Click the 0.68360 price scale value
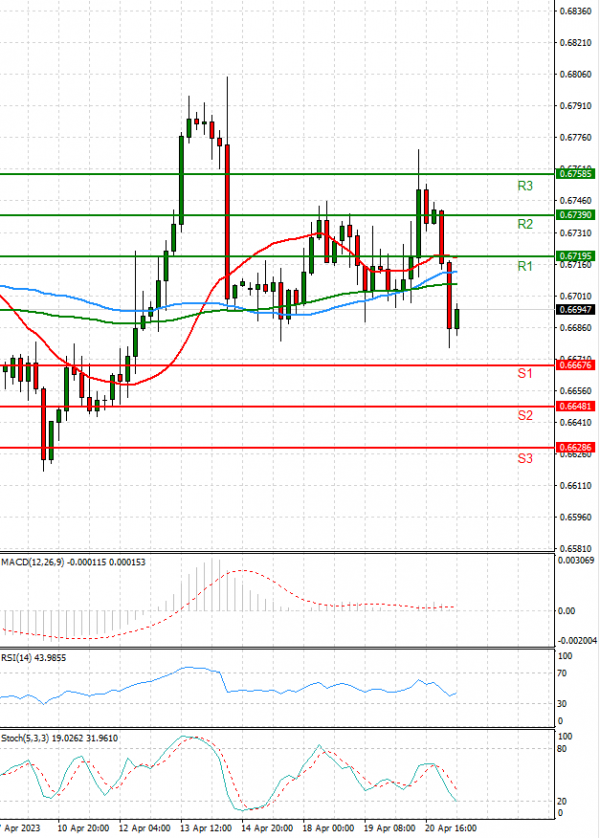Image resolution: width=600 pixels, height=838 pixels. (575, 11)
